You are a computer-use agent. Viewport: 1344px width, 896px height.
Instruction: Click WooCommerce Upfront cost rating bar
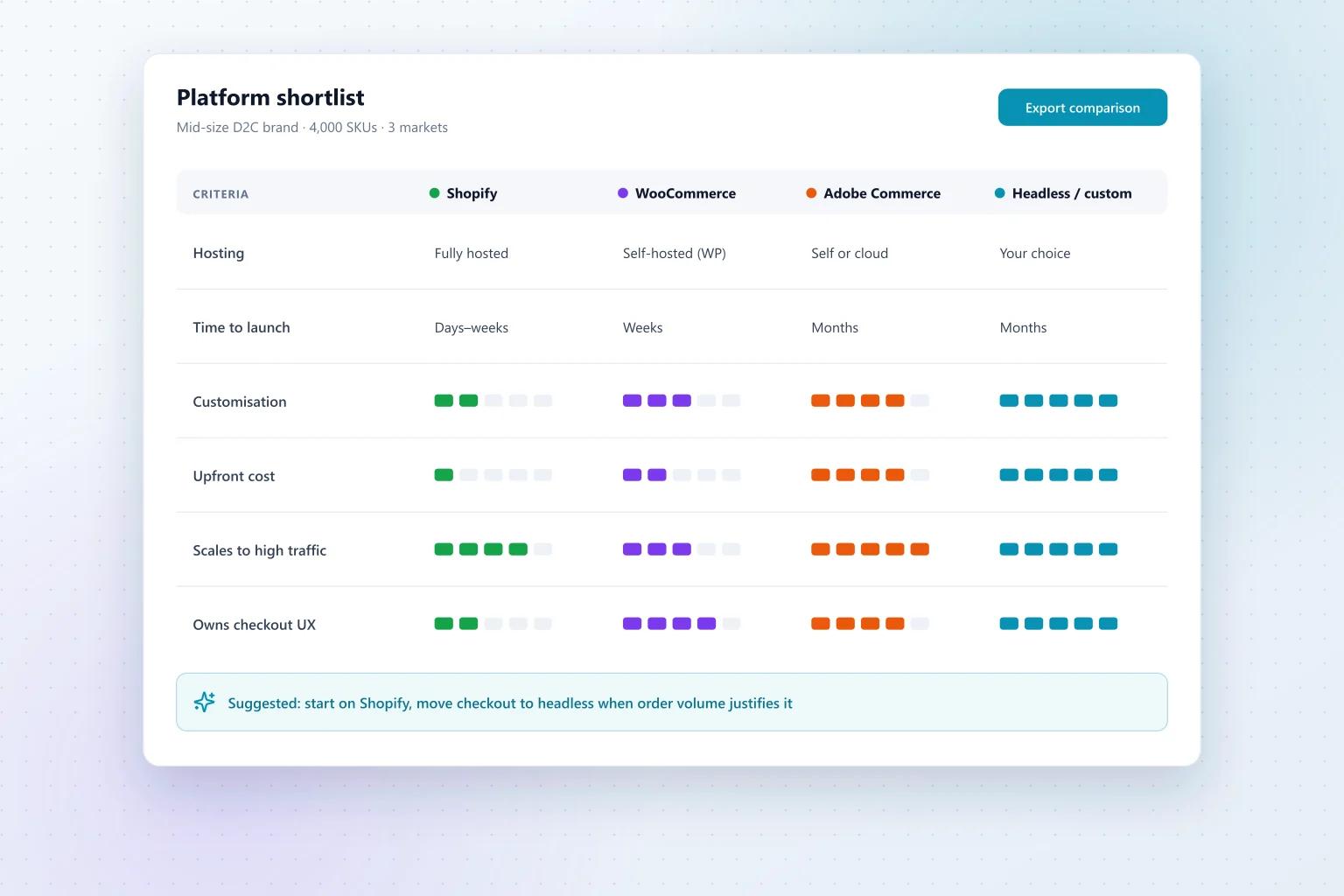(x=682, y=475)
